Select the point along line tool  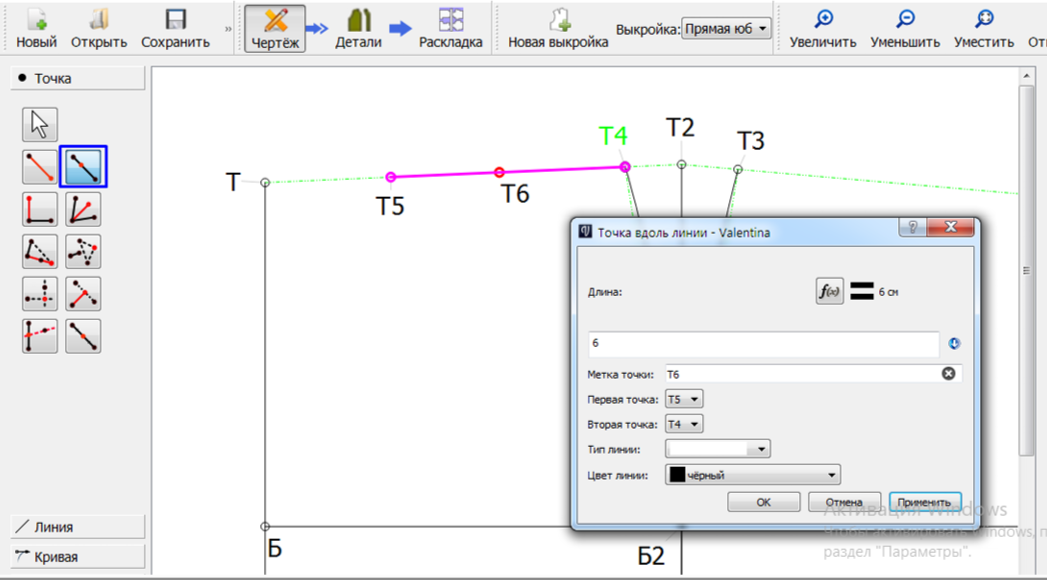coord(83,166)
